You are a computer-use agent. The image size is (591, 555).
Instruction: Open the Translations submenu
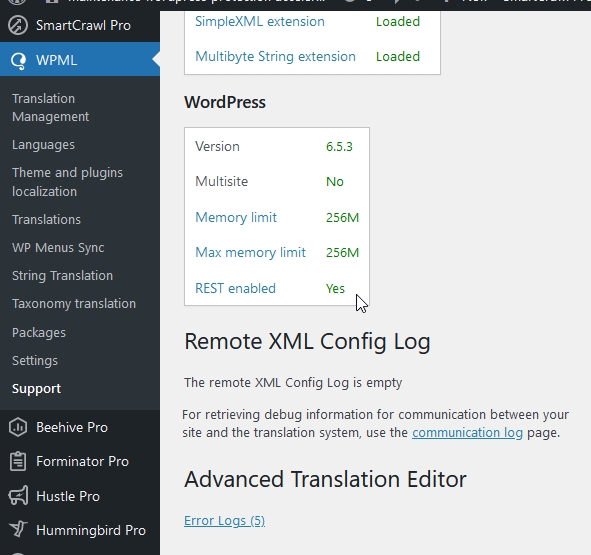click(46, 219)
